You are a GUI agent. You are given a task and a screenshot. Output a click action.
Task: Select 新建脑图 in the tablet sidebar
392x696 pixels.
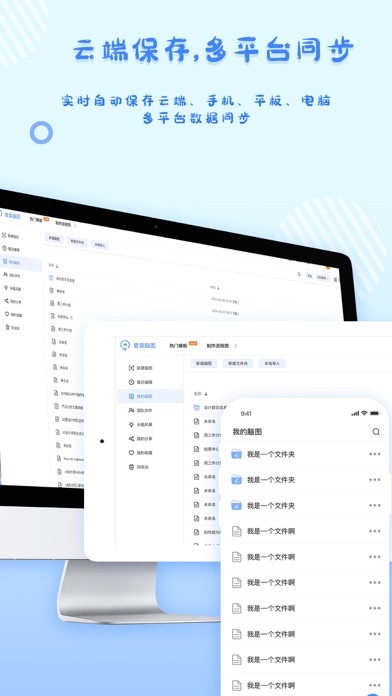coord(141,368)
